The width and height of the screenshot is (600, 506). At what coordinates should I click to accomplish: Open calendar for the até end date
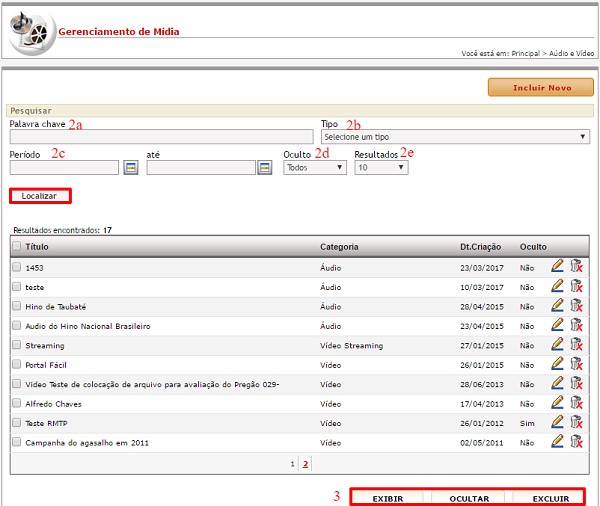264,168
